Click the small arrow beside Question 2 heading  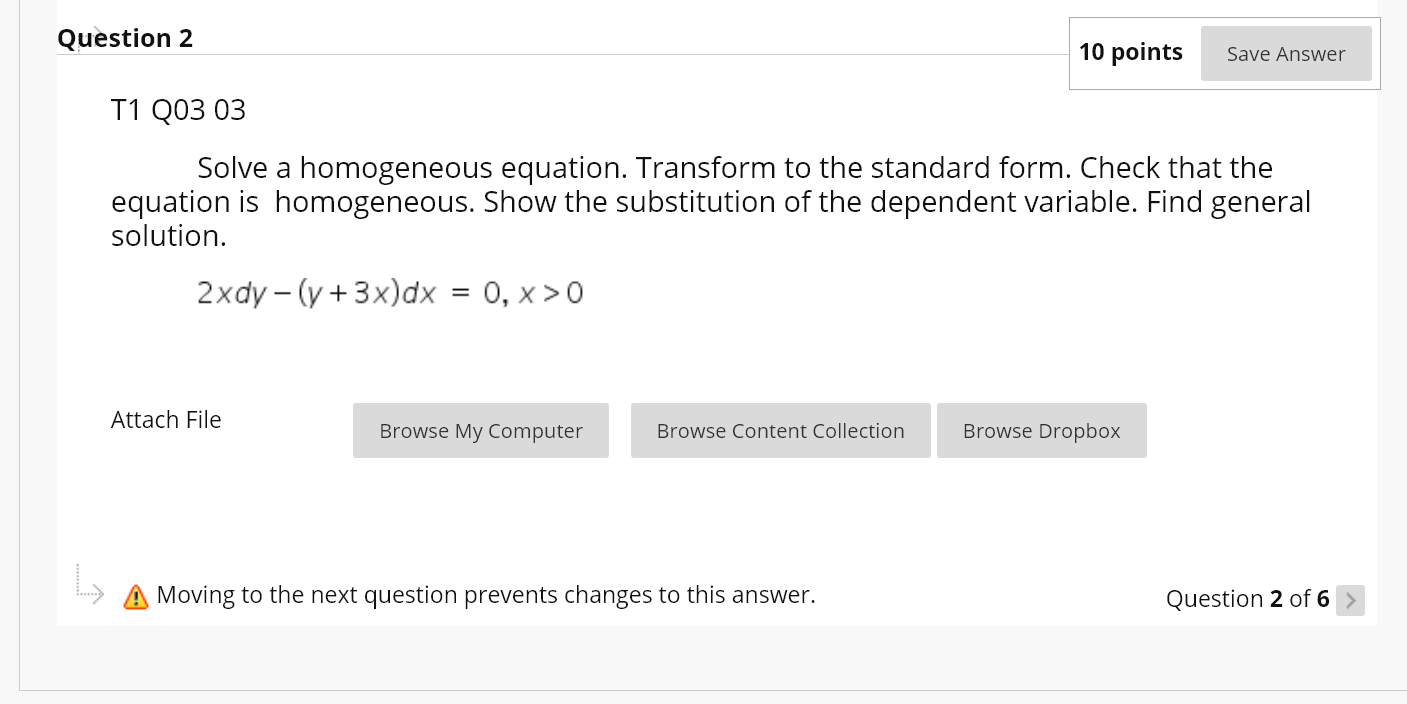[95, 30]
